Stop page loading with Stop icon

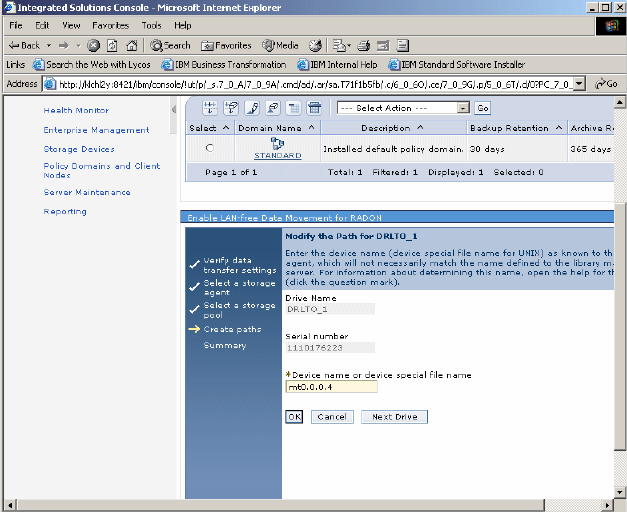(x=93, y=46)
